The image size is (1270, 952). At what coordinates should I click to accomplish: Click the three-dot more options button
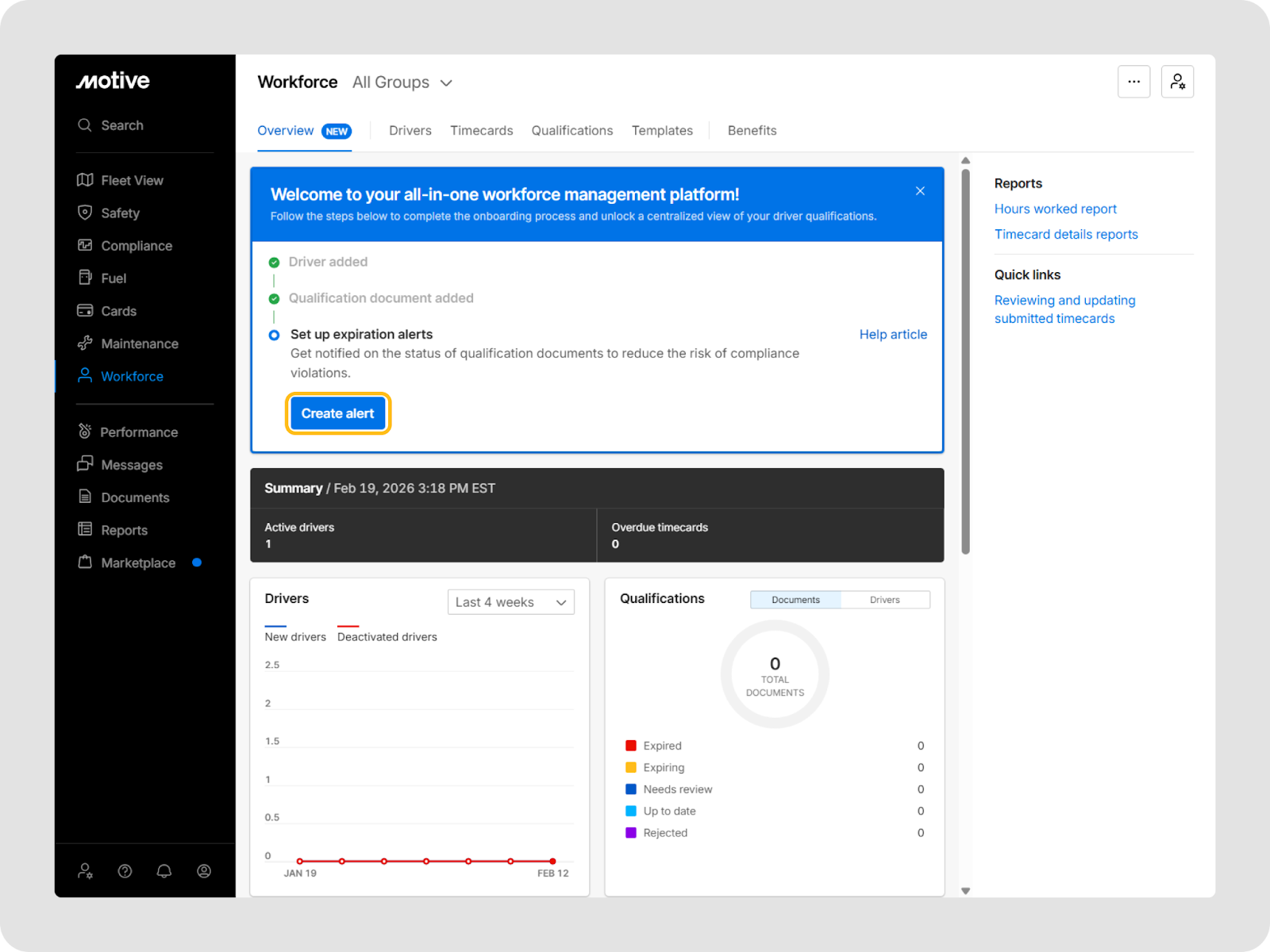click(1133, 82)
